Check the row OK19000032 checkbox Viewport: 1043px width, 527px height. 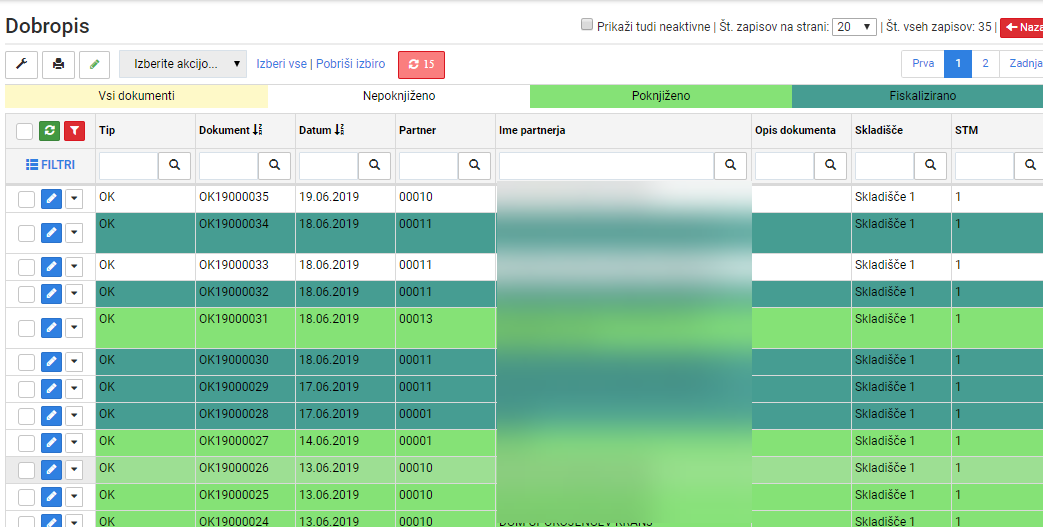click(x=26, y=293)
